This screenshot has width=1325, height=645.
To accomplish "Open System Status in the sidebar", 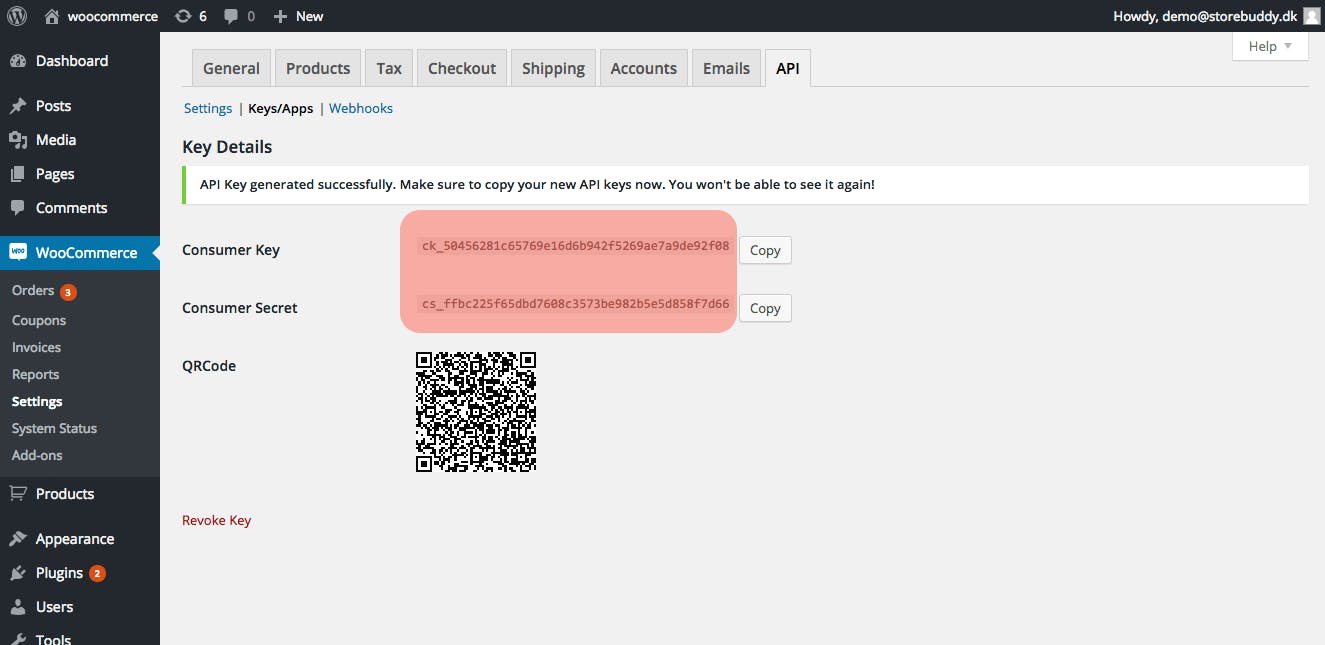I will [x=54, y=428].
